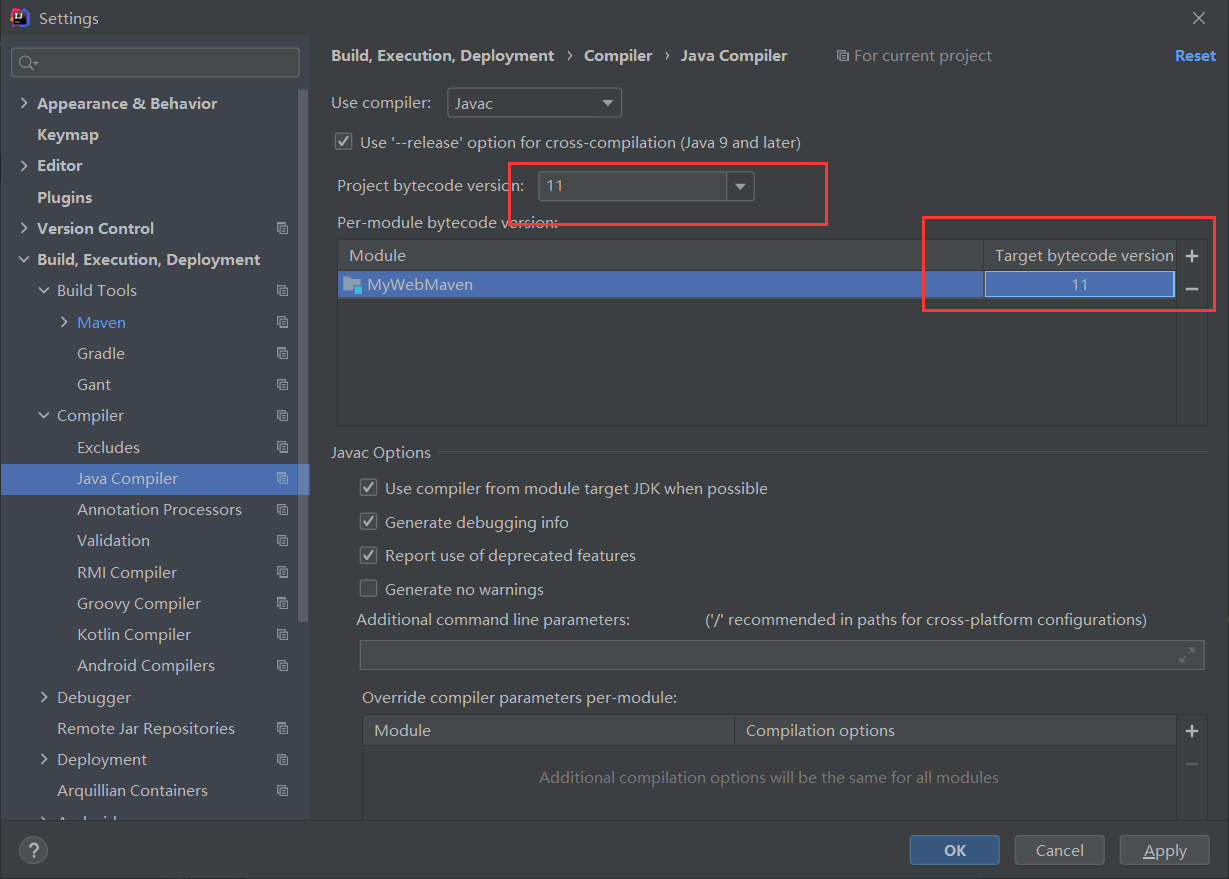Click the project-level icon beside Annotation Processors
1229x879 pixels.
[282, 509]
